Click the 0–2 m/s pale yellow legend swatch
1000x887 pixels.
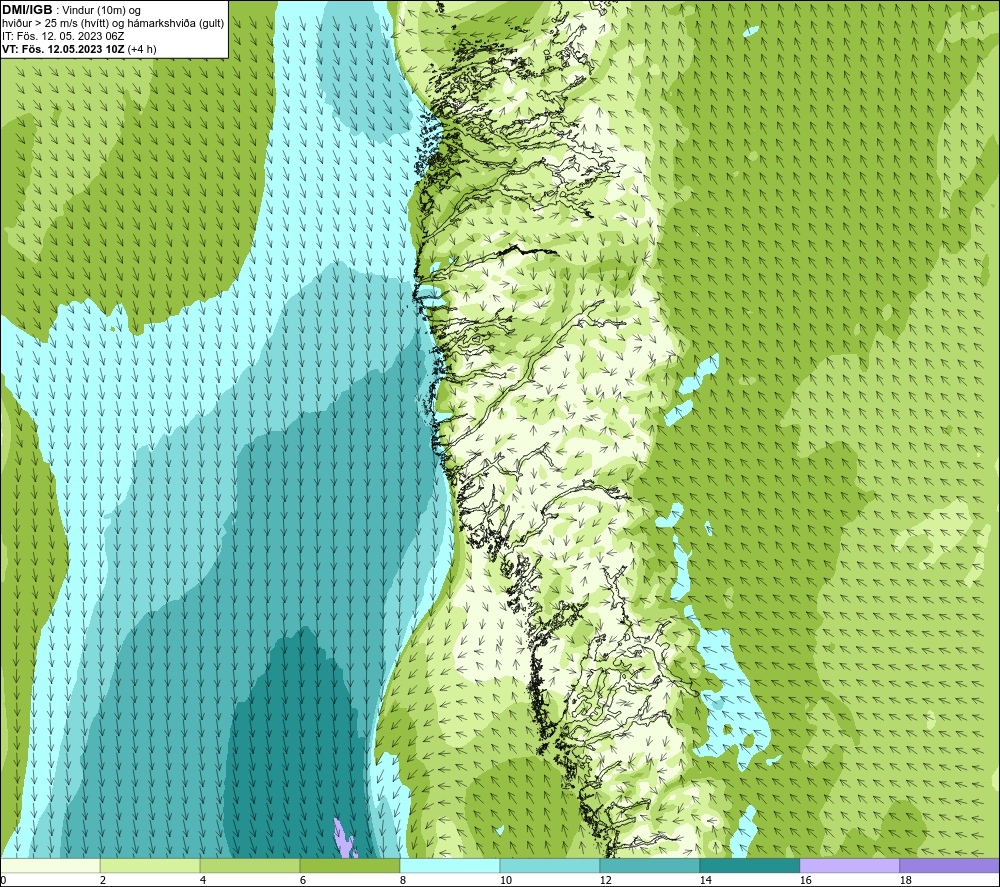[50, 865]
